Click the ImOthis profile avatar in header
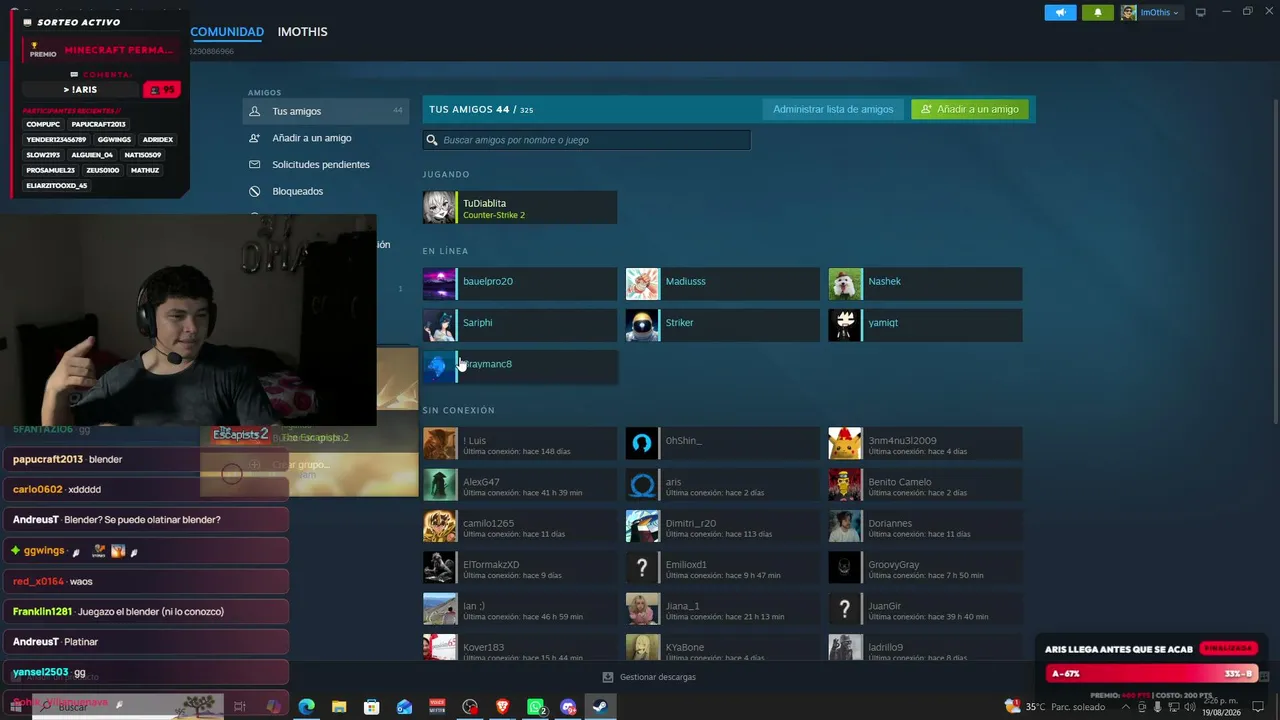The width and height of the screenshot is (1280, 720). coord(1129,12)
